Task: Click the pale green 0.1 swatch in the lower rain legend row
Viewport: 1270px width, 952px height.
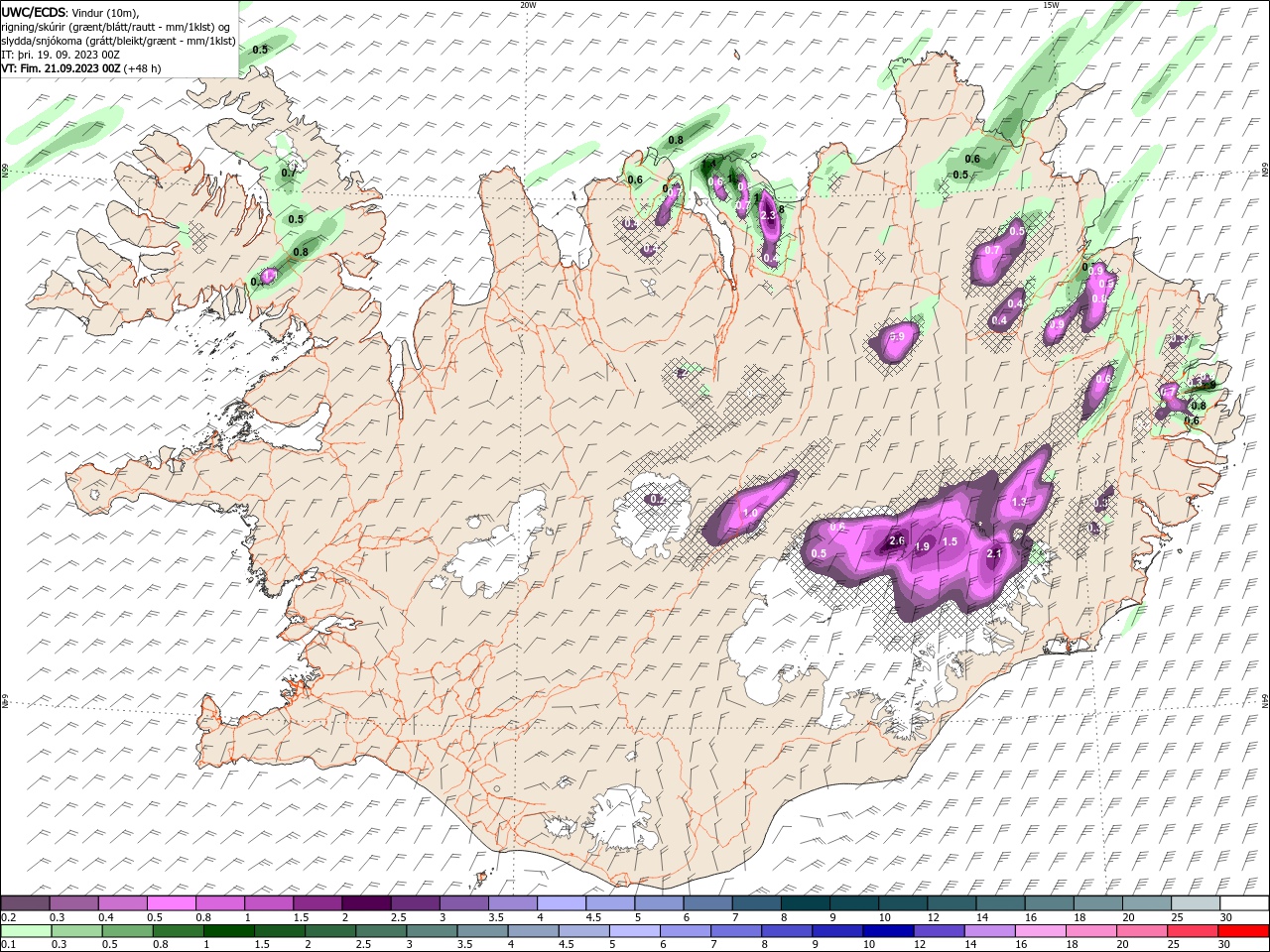Action: coord(26,931)
